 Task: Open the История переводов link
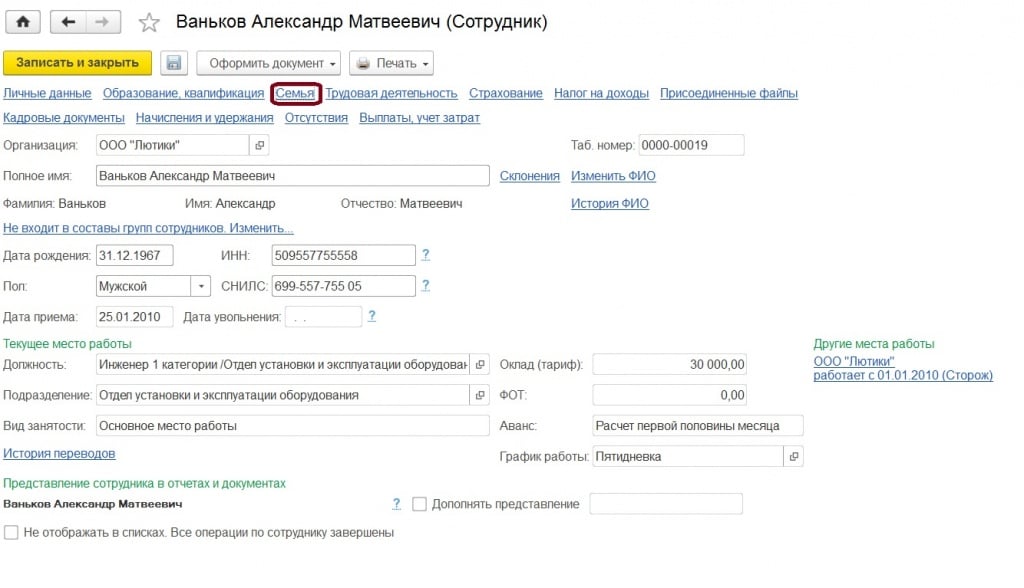(x=59, y=453)
